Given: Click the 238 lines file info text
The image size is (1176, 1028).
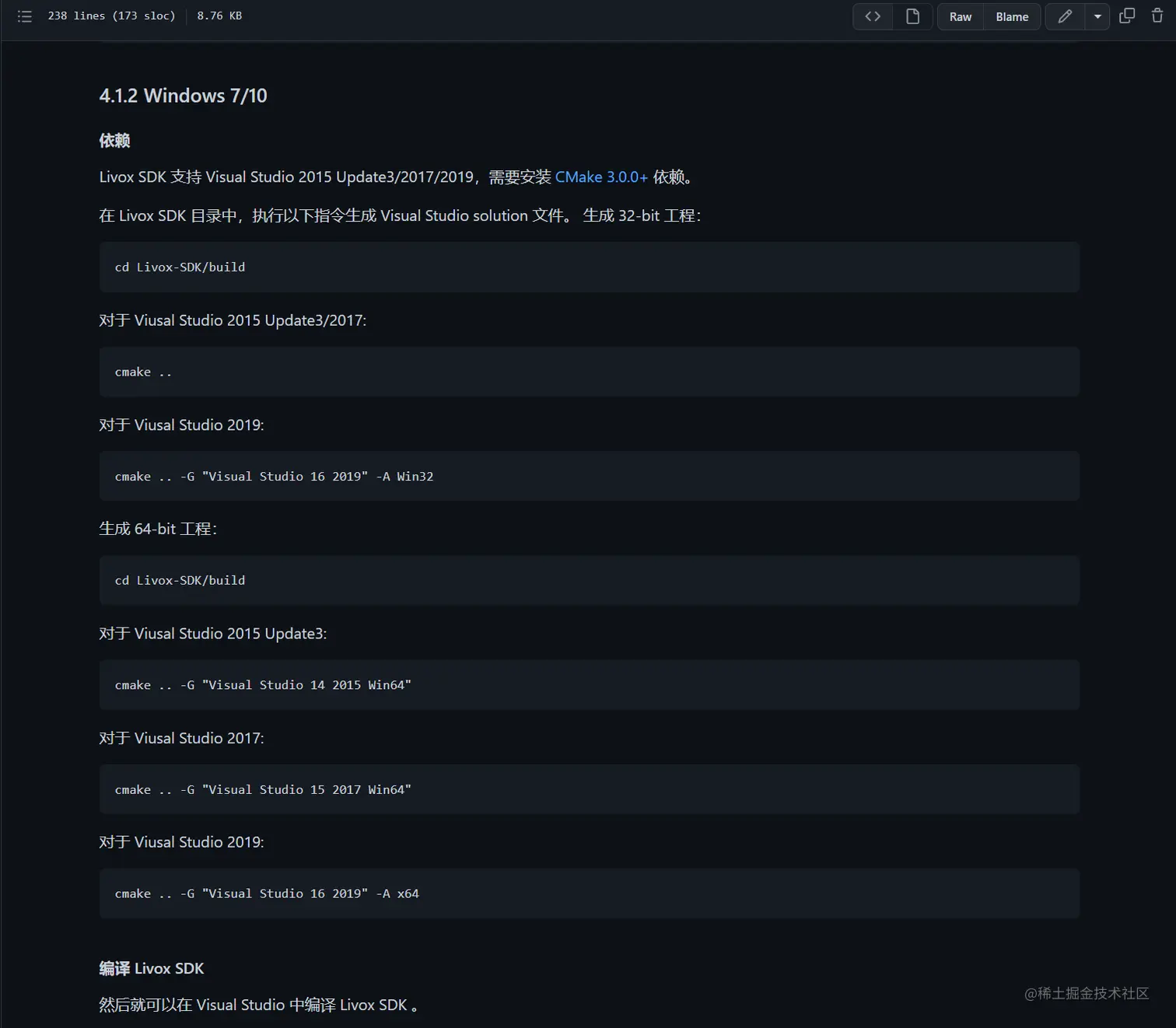Looking at the screenshot, I should point(111,16).
